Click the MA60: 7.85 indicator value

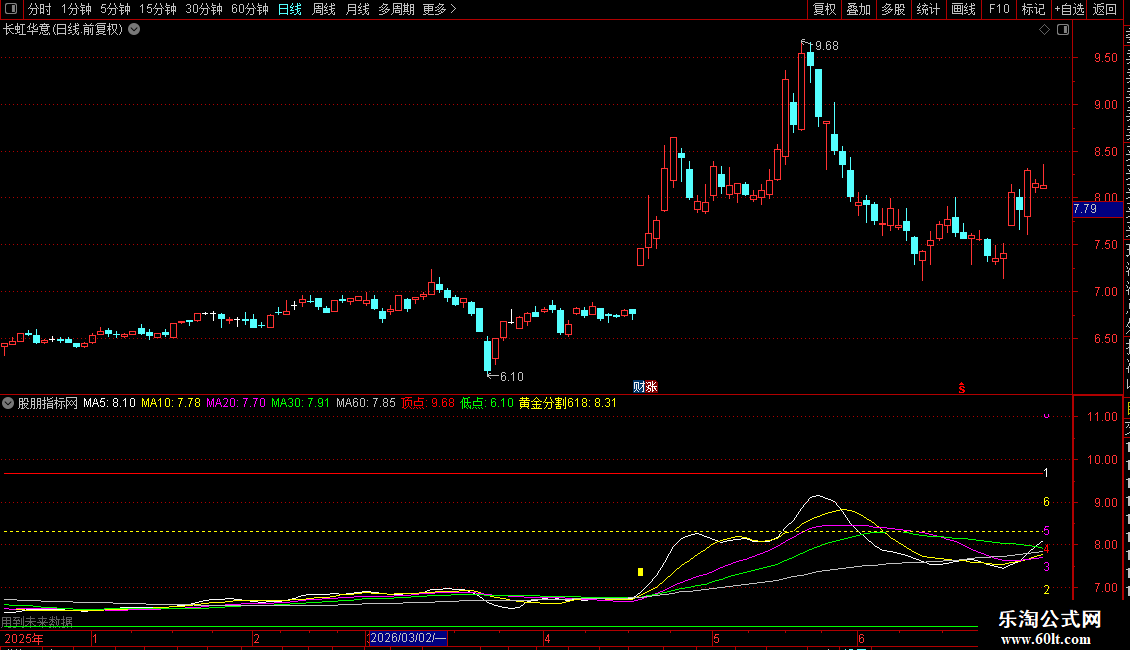[366, 403]
